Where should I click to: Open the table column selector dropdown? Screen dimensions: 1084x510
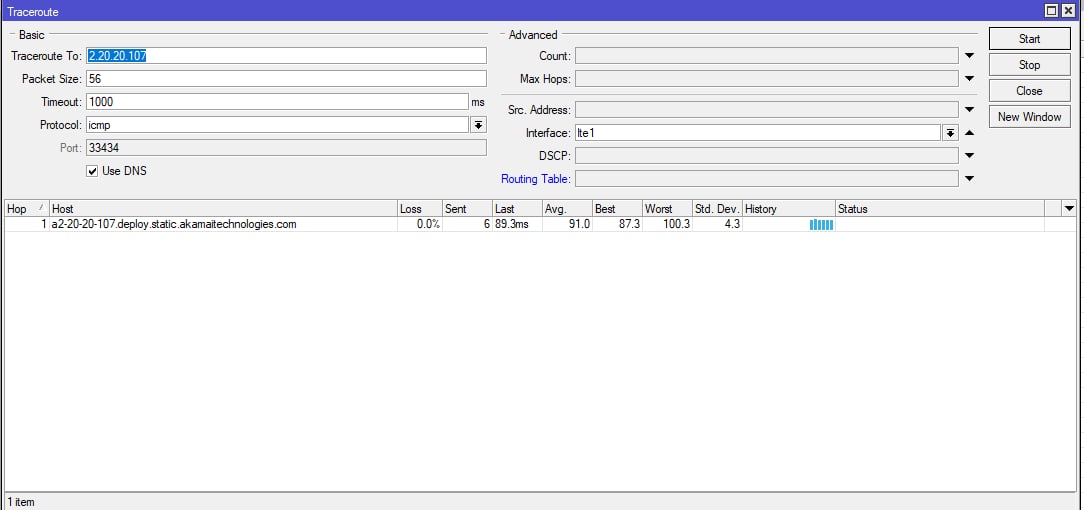[1069, 209]
